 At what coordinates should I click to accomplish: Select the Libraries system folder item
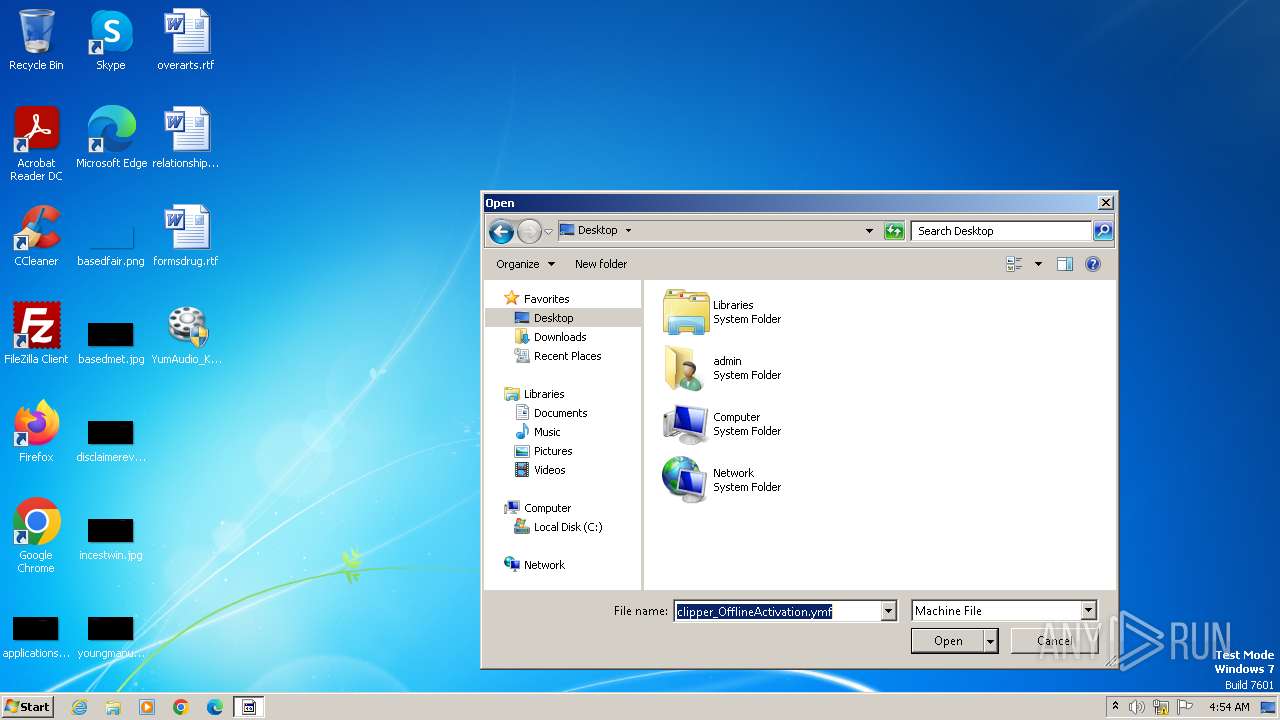(x=722, y=312)
